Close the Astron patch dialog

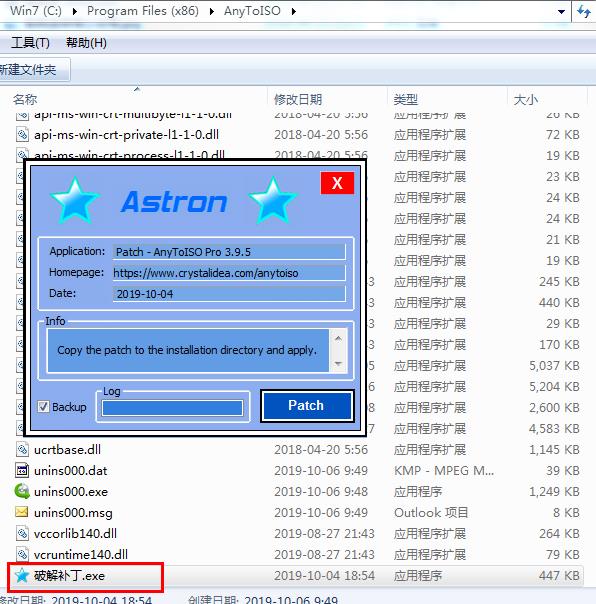point(337,183)
